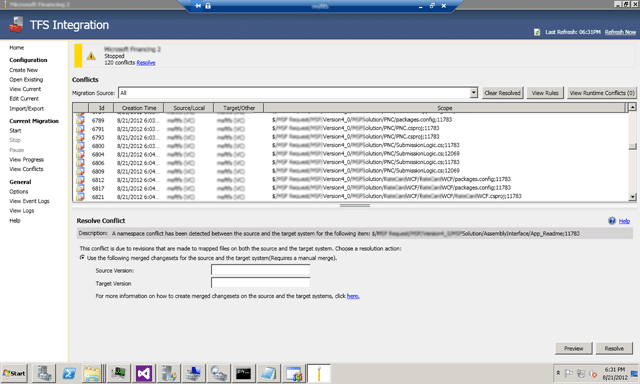640x384 pixels.
Task: Click the blue Help question-mark icon
Action: click(x=612, y=221)
